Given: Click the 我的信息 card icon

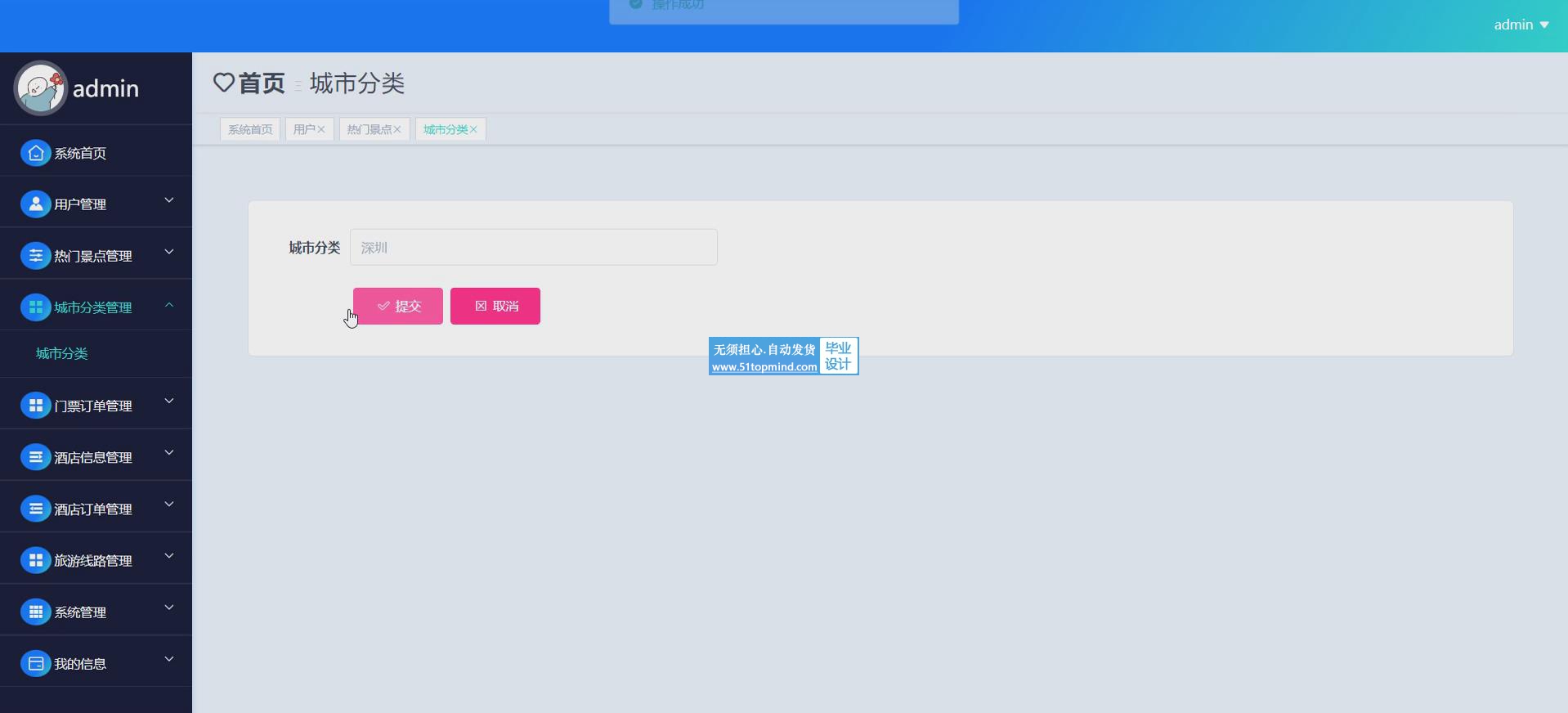Looking at the screenshot, I should click(x=35, y=663).
